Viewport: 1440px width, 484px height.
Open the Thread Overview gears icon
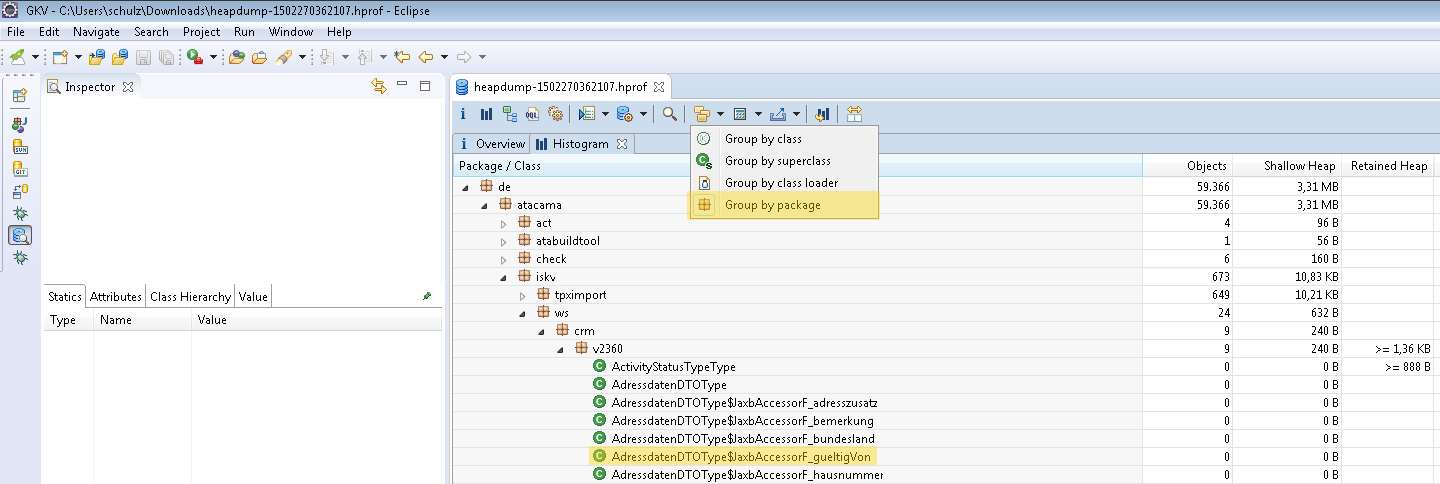pos(555,114)
